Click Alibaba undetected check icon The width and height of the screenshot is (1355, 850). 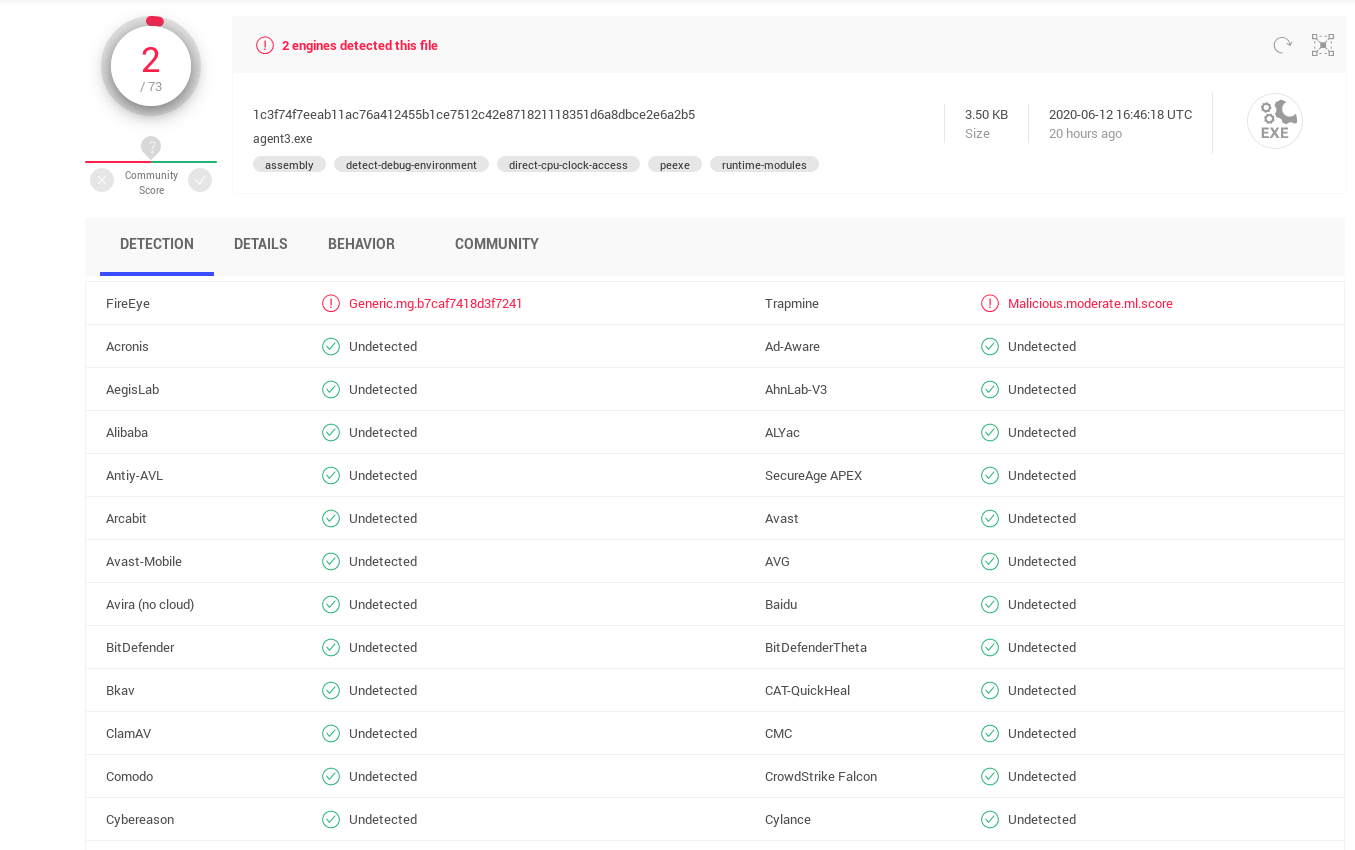pos(331,432)
